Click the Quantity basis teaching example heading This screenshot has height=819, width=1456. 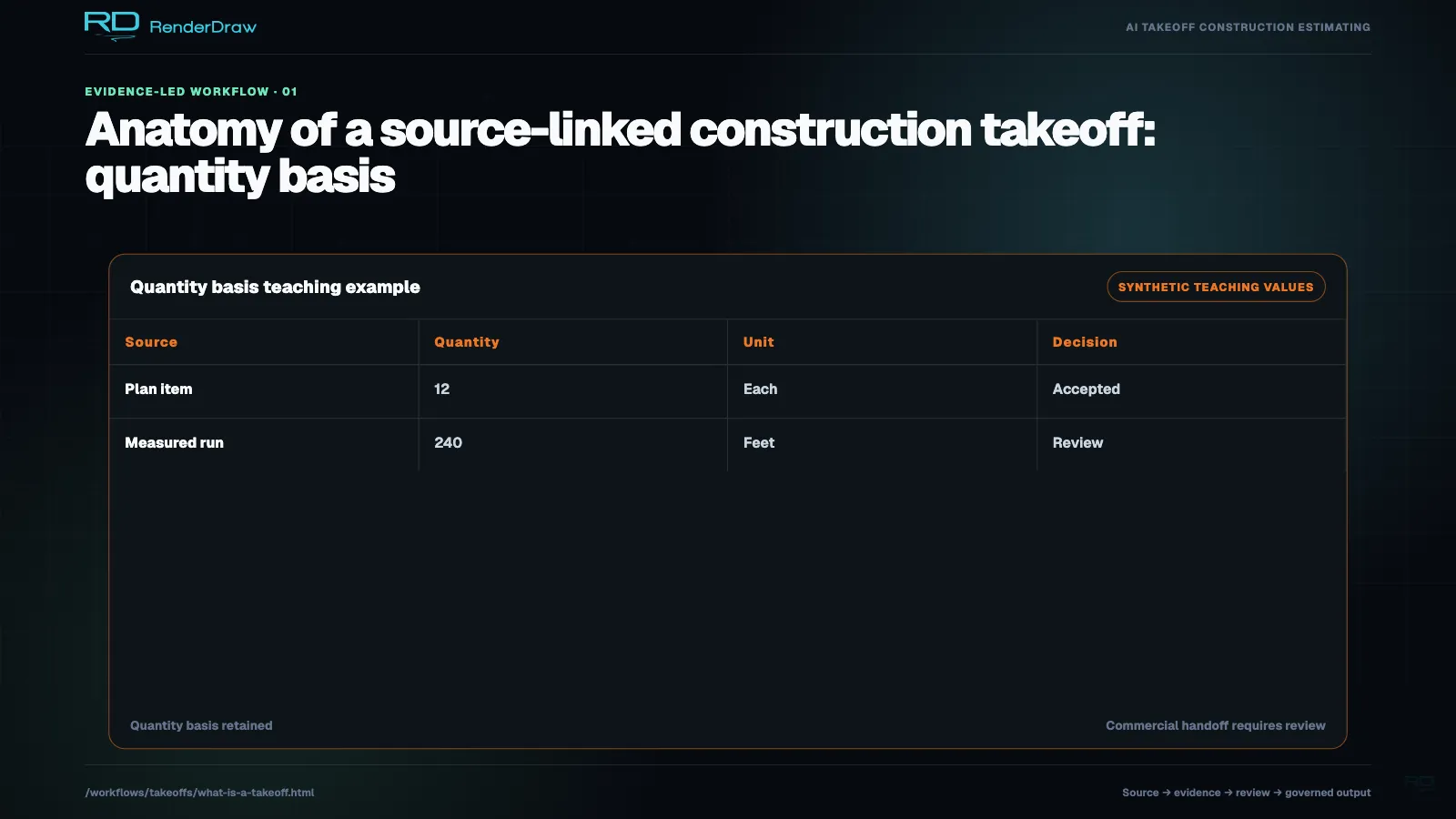[x=275, y=288]
